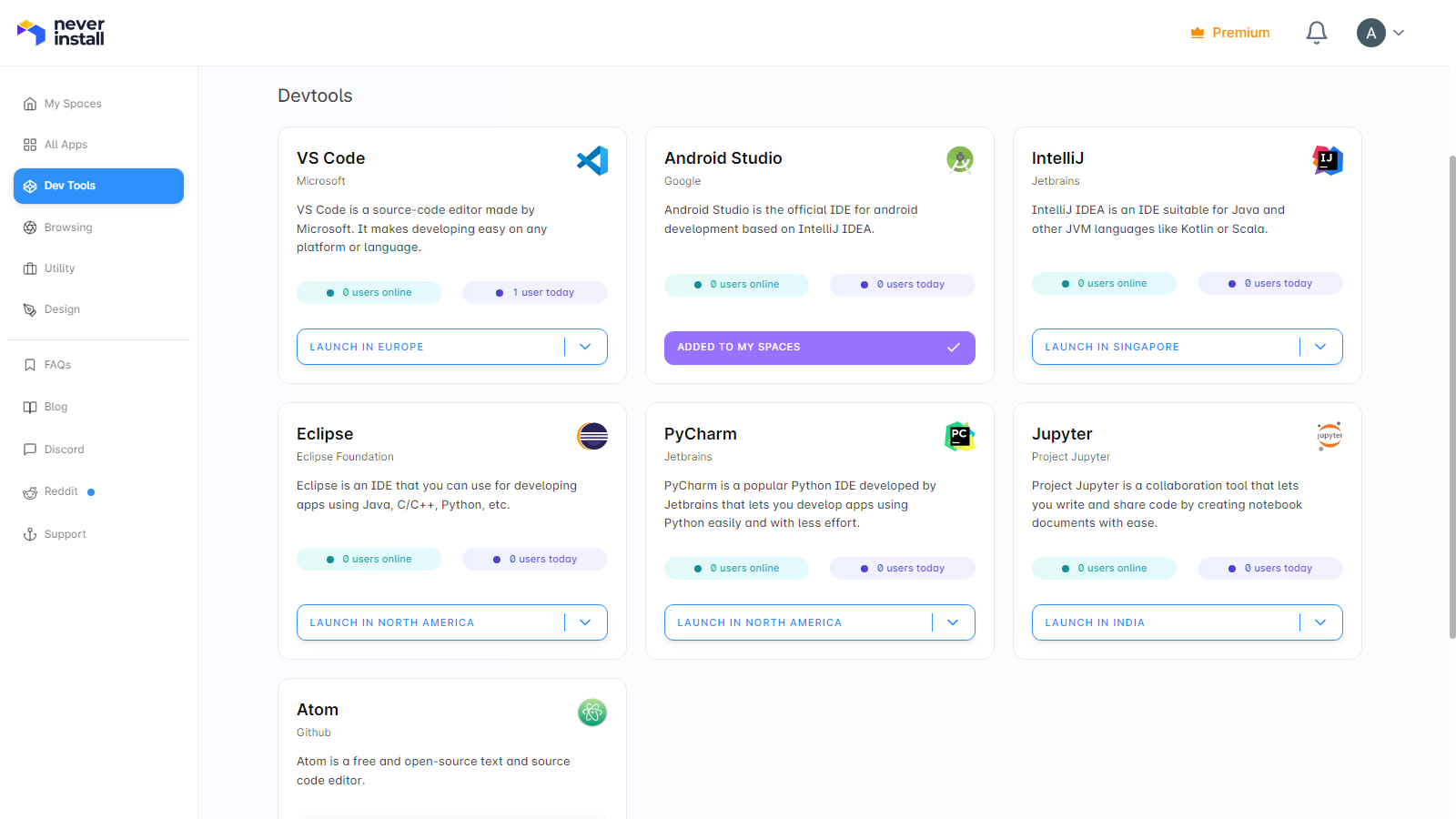This screenshot has height=819, width=1456.
Task: Launch PyCharm in North America
Action: [x=798, y=622]
